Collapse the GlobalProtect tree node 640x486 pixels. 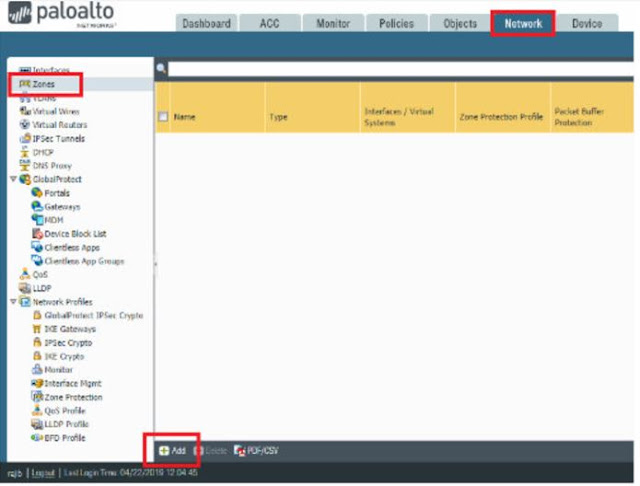(x=13, y=179)
